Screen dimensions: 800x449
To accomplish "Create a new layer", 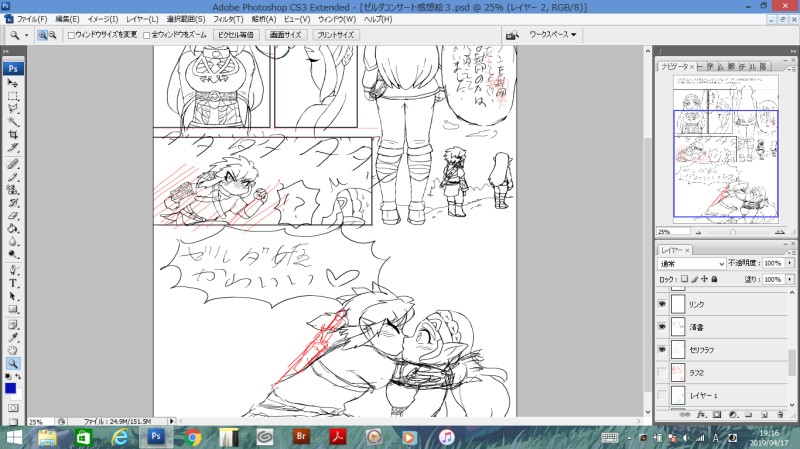I will tap(764, 415).
